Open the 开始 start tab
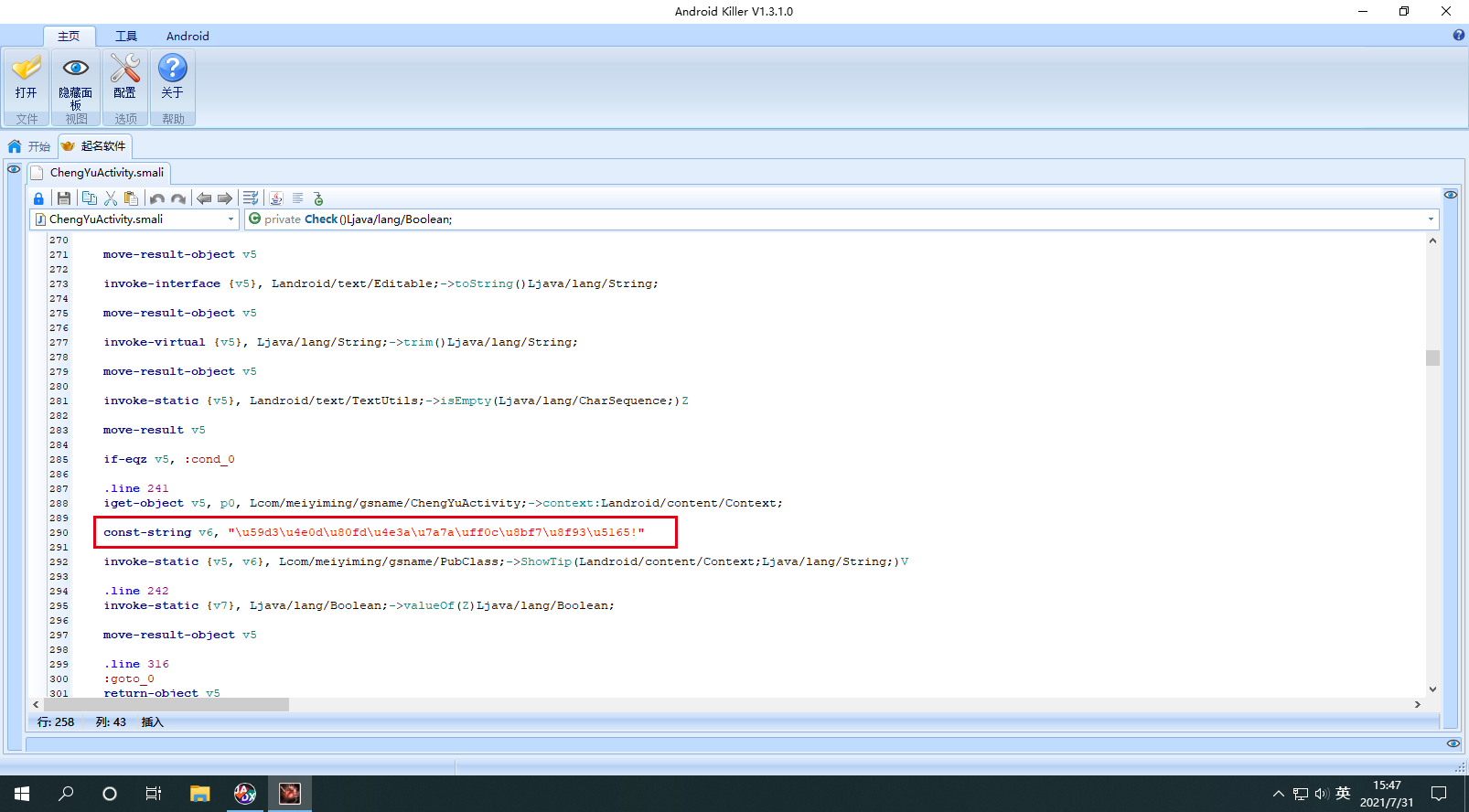Screen dimensions: 1469x812 pos(29,146)
